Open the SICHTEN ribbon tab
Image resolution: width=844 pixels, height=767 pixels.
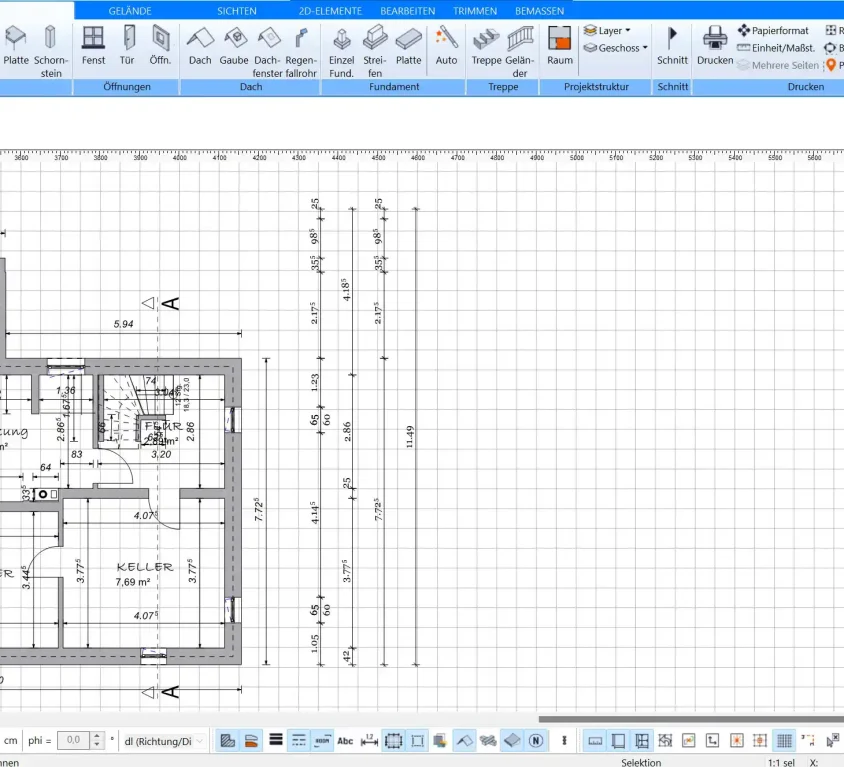click(x=237, y=11)
